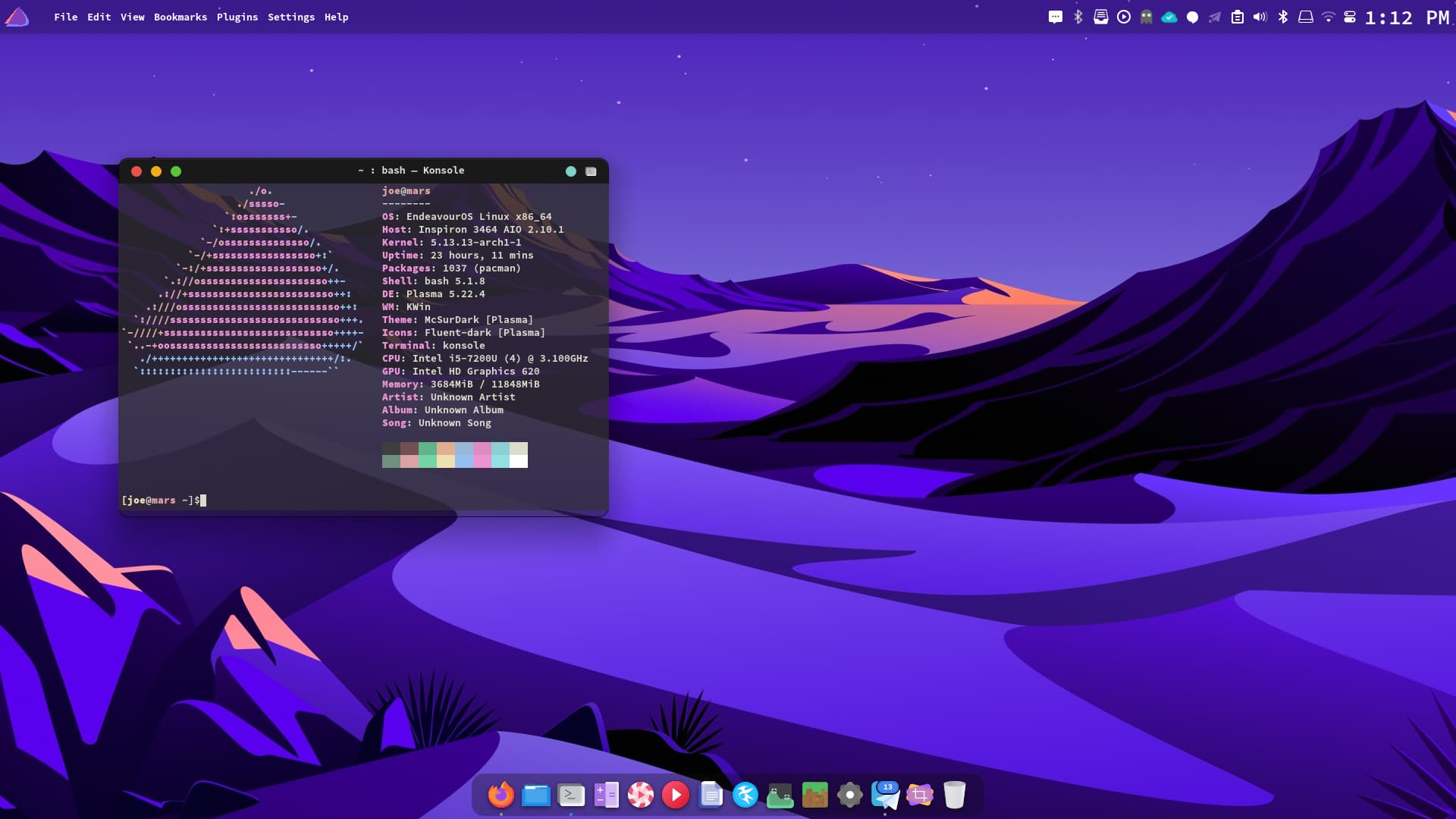Open the blue folder file manager in dock
The height and width of the screenshot is (819, 1456).
point(536,795)
